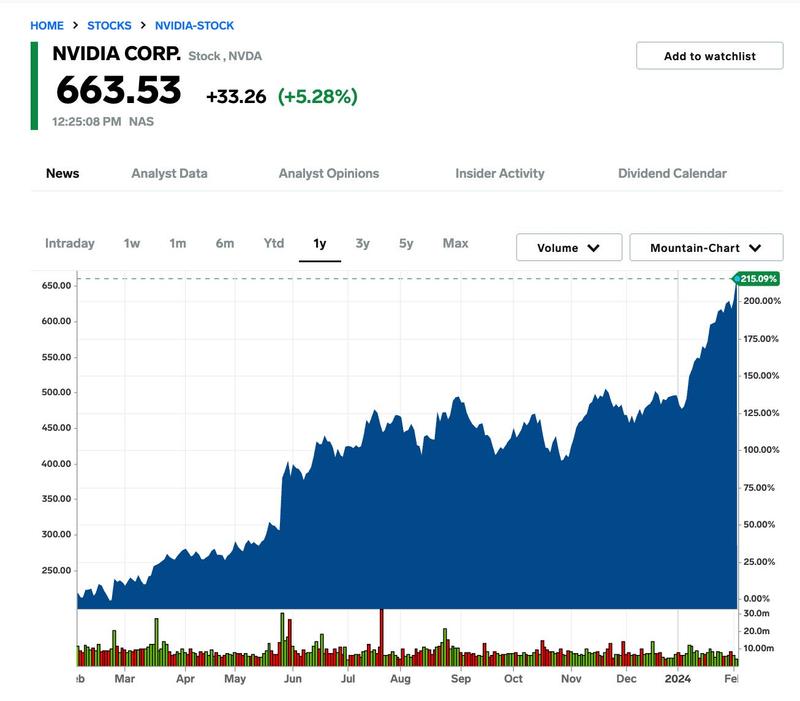Viewport: 800px width, 701px height.
Task: Click the 650.00 price axis label
Action: pos(57,286)
